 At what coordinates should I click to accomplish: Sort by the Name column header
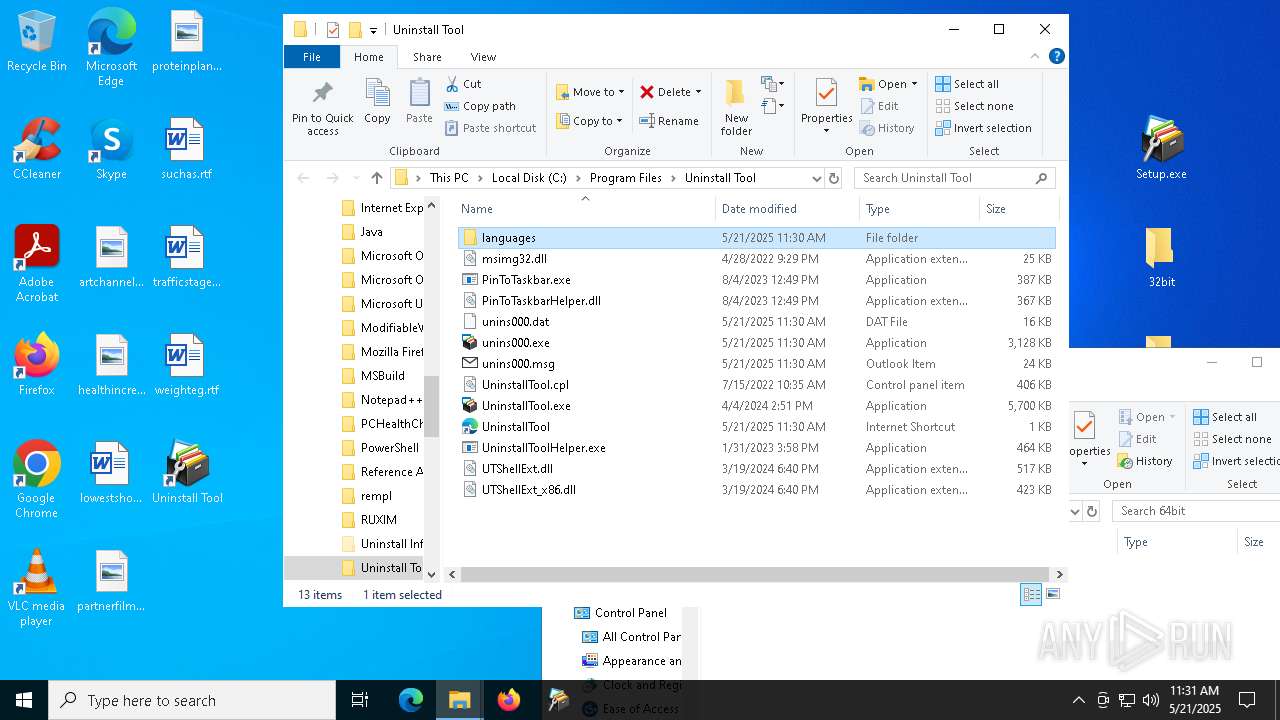click(585, 209)
